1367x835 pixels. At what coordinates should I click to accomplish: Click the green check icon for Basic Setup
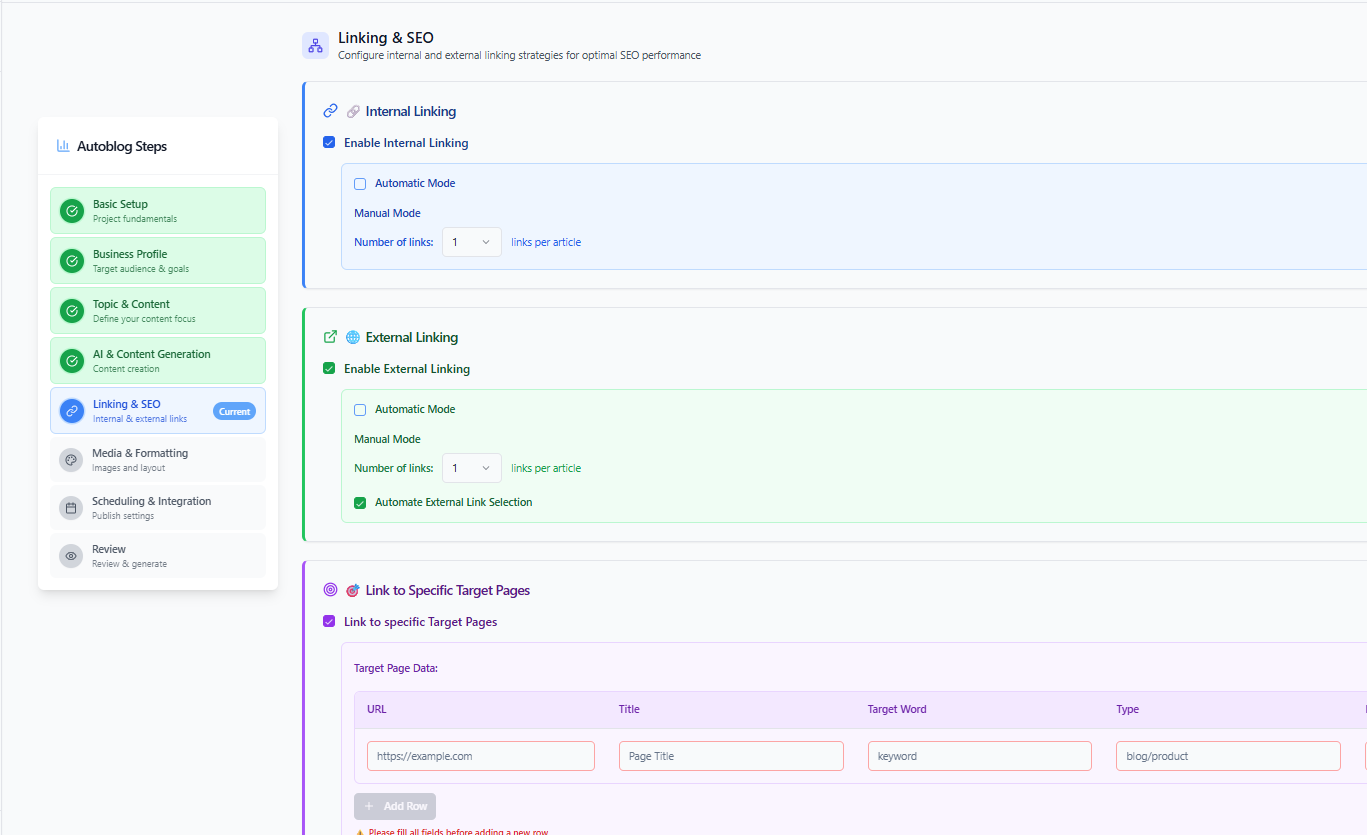pyautogui.click(x=72, y=211)
